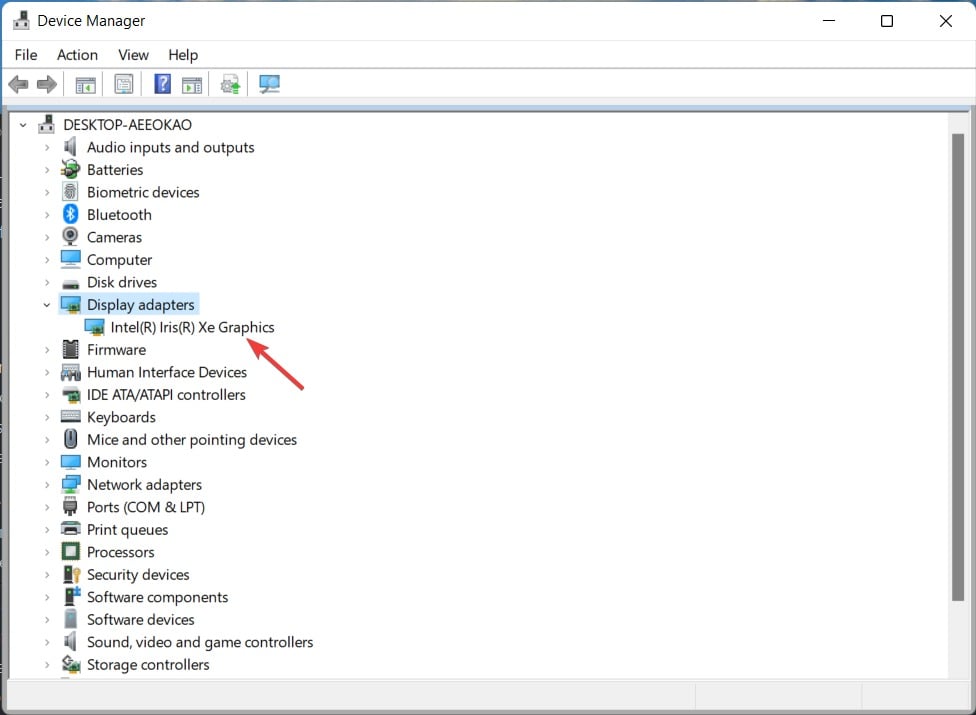Select Intel(R) Iris(R) Xe Graphics
976x715 pixels.
pyautogui.click(x=192, y=327)
